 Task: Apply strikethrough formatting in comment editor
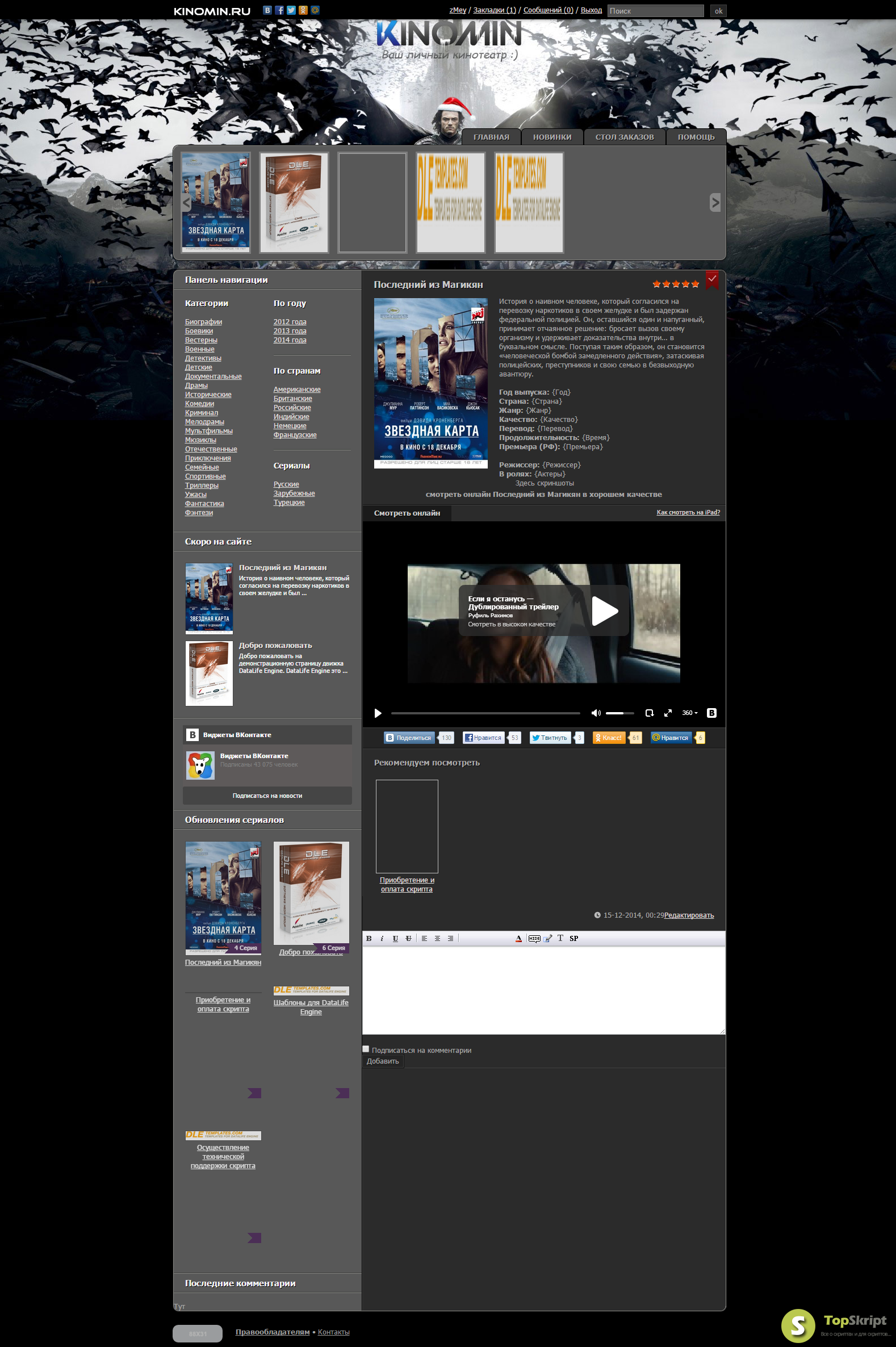point(408,938)
